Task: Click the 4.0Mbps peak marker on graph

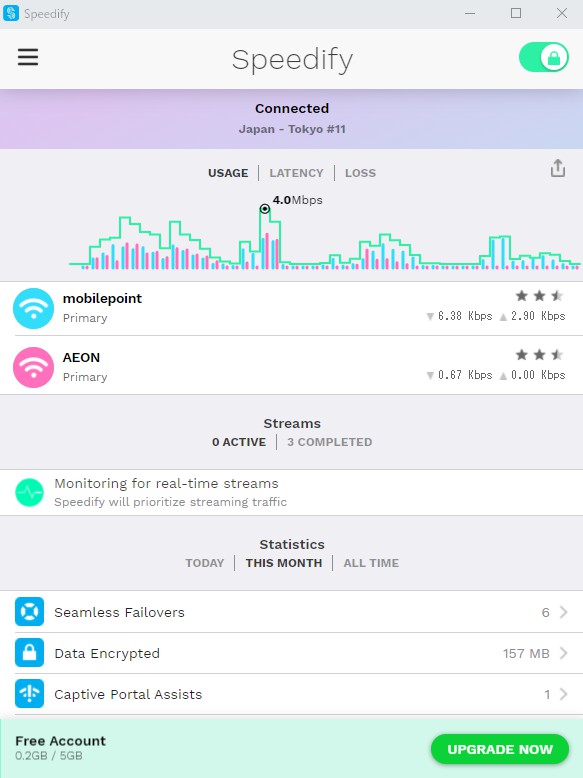Action: pyautogui.click(x=265, y=209)
